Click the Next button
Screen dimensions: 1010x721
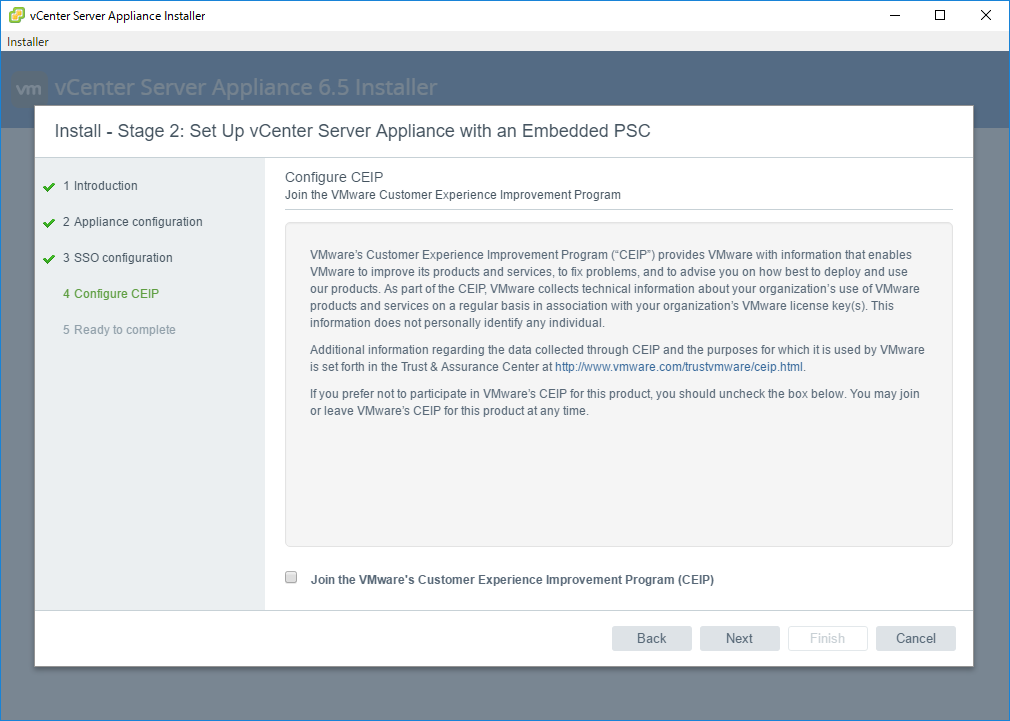[x=739, y=639]
